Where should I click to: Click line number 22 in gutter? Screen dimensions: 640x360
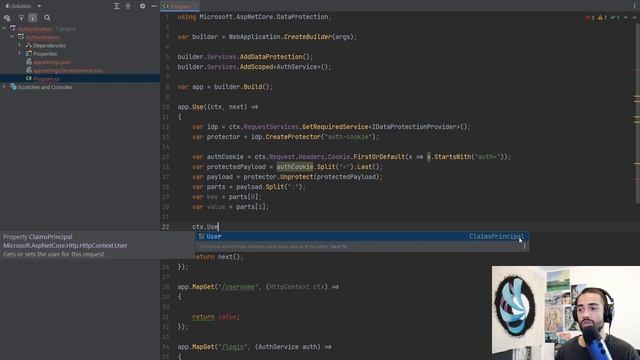pyautogui.click(x=165, y=227)
